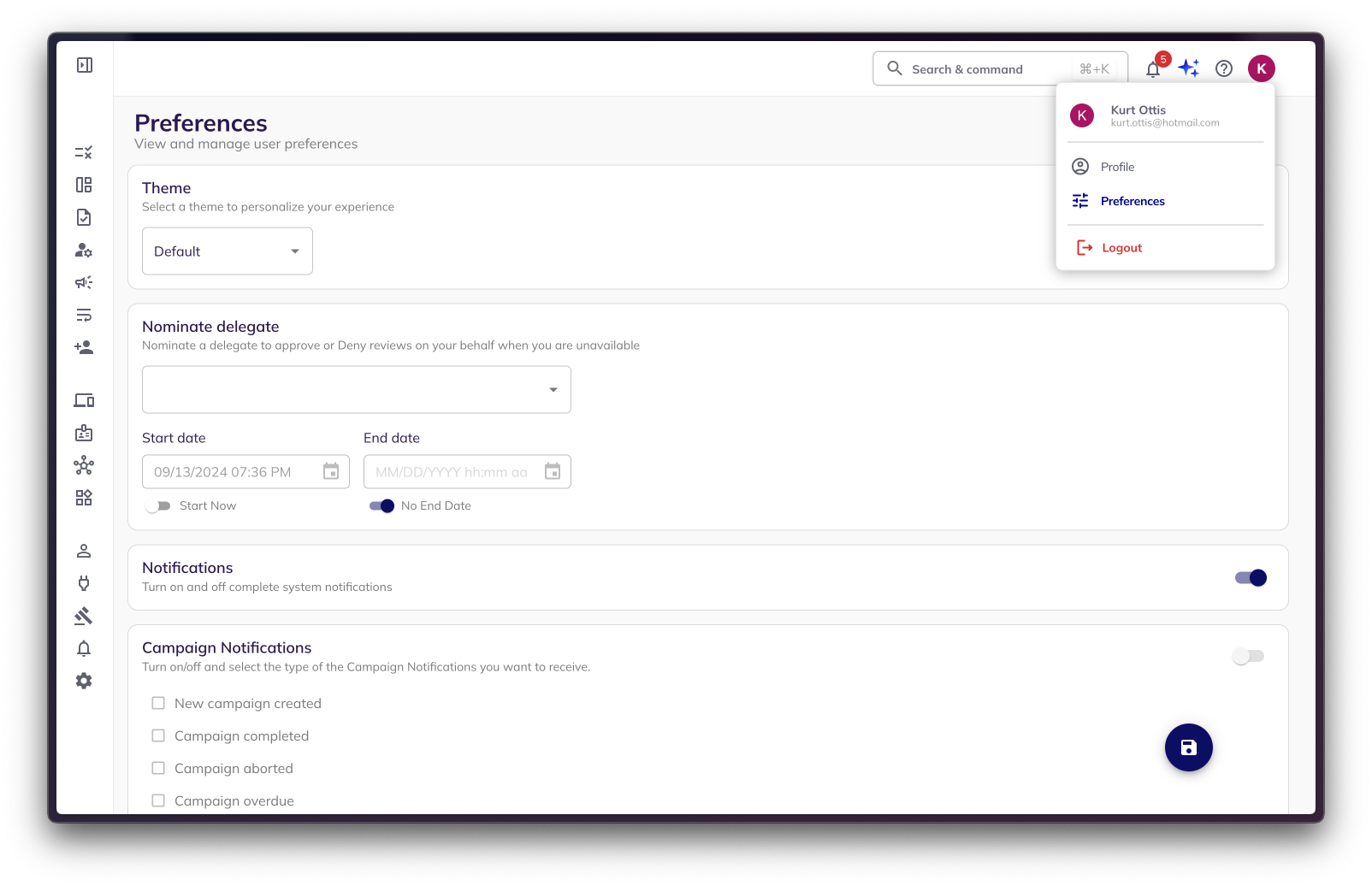The height and width of the screenshot is (886, 1372).
Task: Open the Start date calendar picker
Action: click(x=331, y=472)
